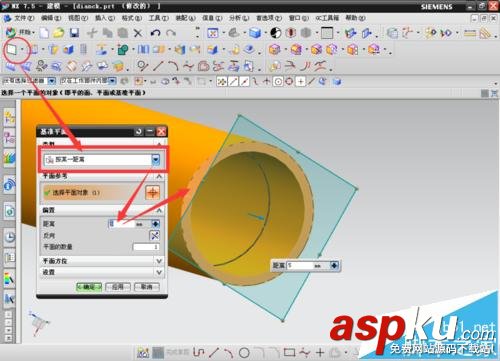This screenshot has width=500, height=361.
Task: Click the Redo arrow icon
Action: (171, 33)
